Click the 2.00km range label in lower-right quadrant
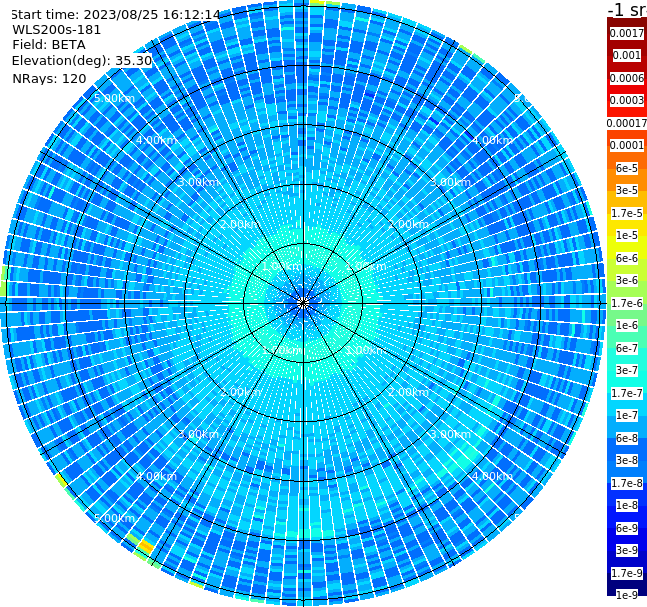 click(409, 392)
